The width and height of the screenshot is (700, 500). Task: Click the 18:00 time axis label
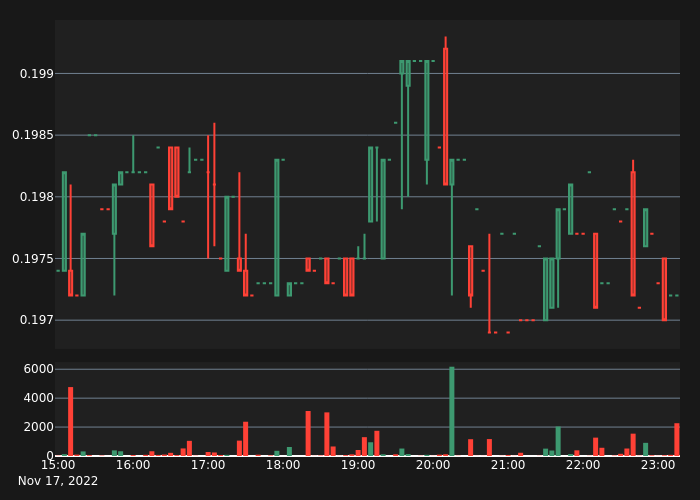tap(283, 465)
